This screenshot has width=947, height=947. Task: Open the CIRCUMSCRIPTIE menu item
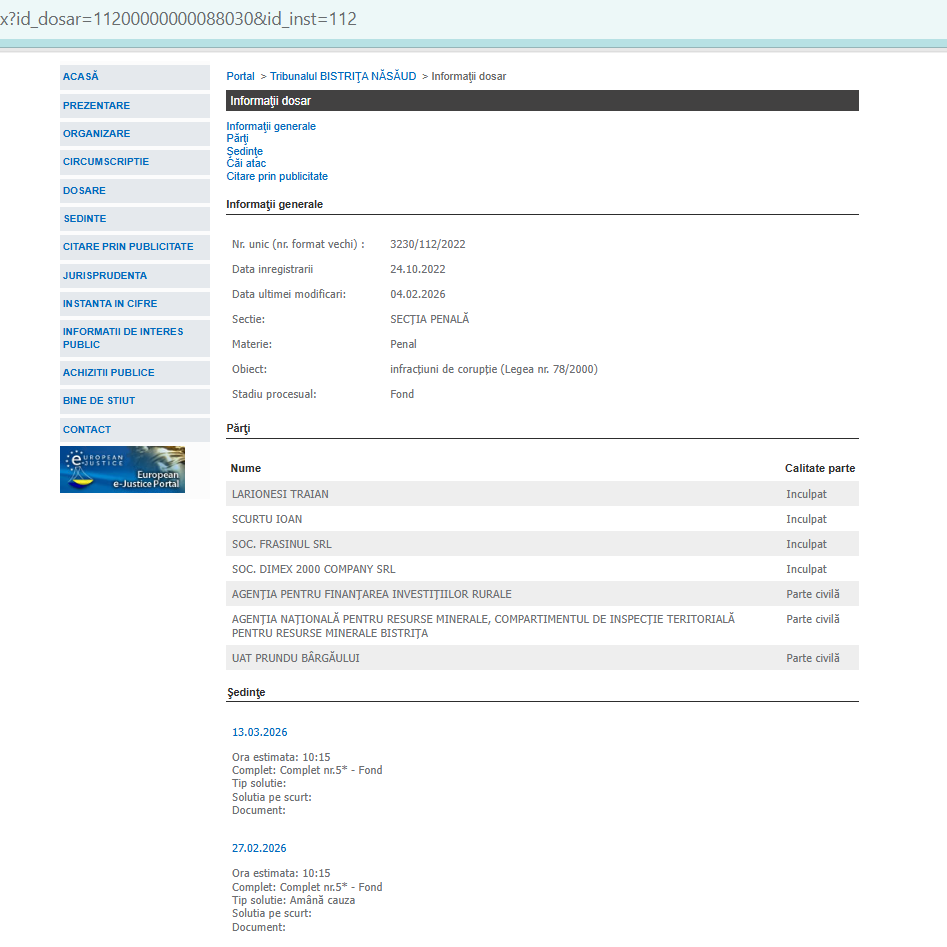pos(105,162)
